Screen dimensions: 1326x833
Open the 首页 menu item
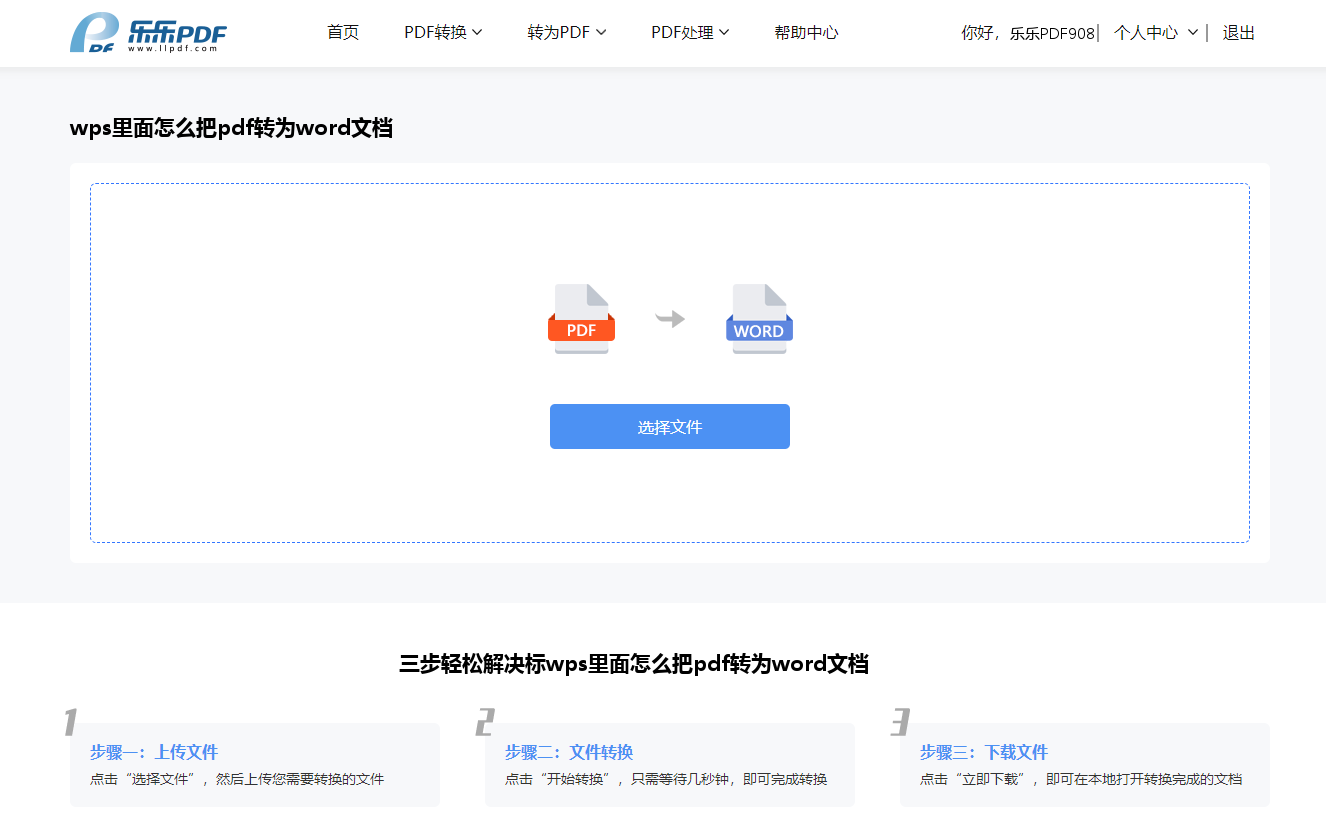[343, 33]
